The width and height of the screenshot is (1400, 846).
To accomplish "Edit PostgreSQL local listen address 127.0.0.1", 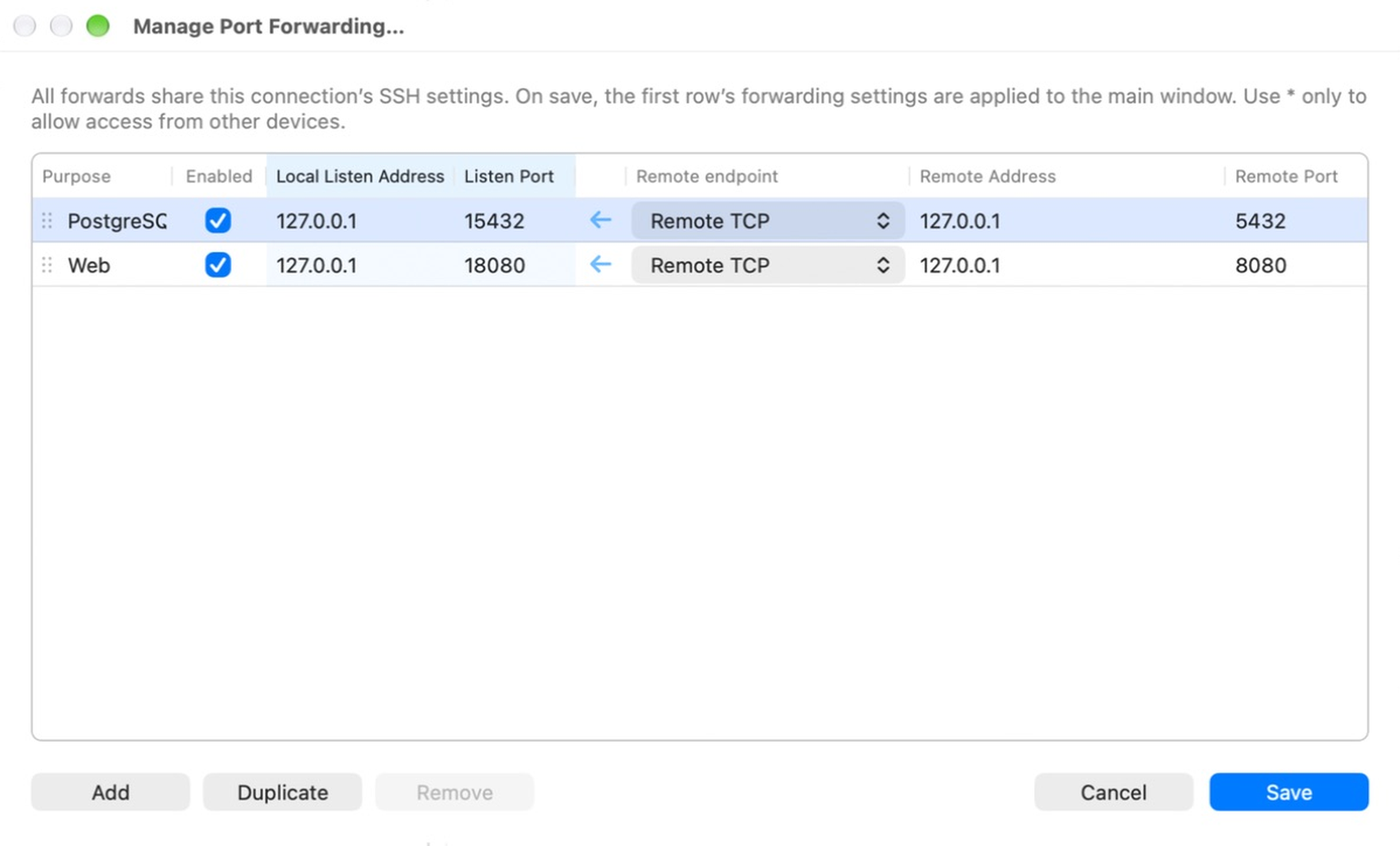I will (316, 221).
